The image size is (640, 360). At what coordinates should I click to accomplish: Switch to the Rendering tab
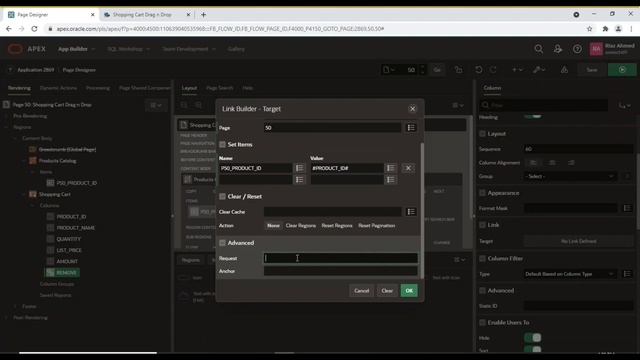19,88
